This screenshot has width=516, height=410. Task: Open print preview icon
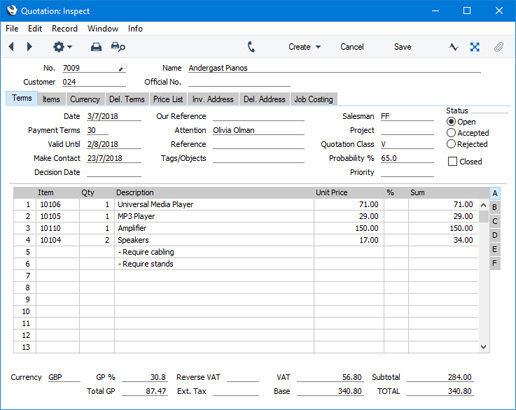pos(118,47)
